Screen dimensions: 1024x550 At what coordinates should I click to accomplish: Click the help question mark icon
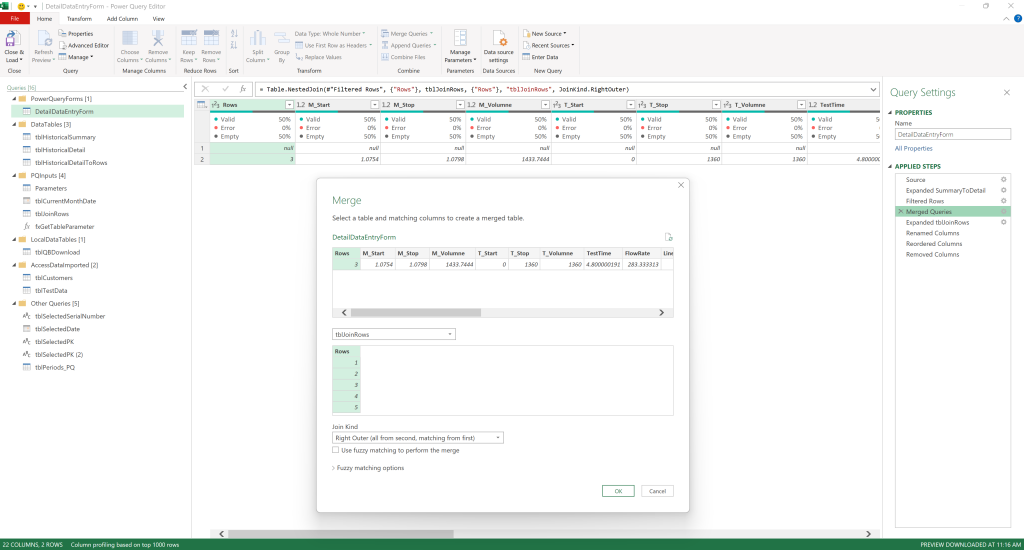point(1017,19)
